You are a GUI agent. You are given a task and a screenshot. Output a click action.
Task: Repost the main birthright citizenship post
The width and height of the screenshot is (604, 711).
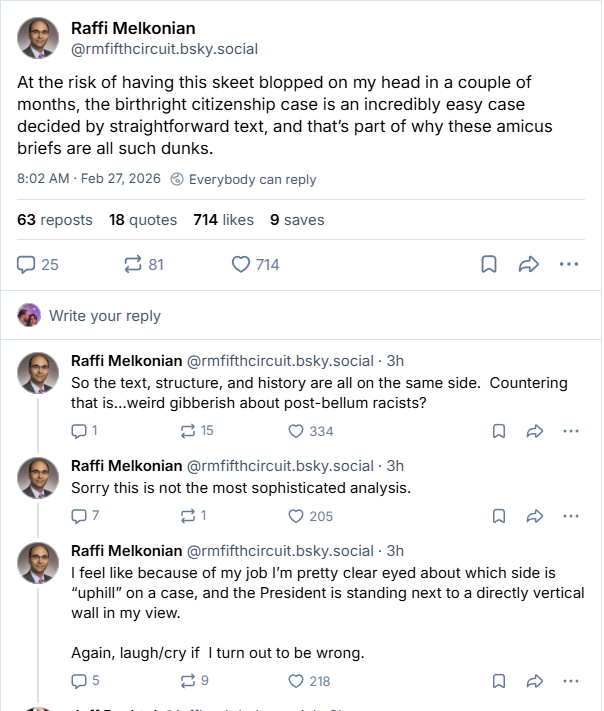[132, 264]
